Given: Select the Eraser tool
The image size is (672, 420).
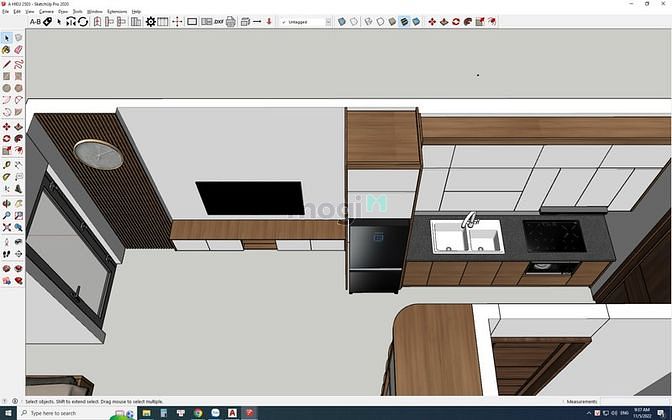Looking at the screenshot, I should pos(18,50).
